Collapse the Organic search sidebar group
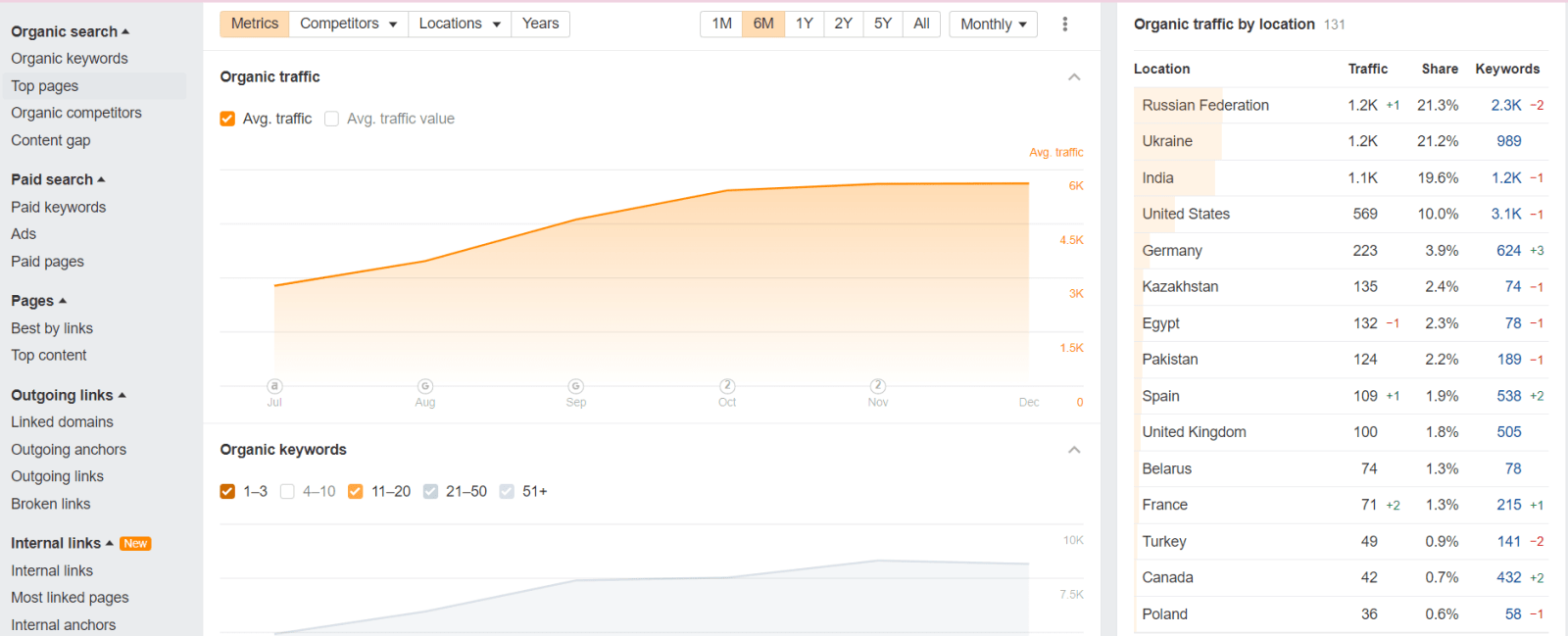The width and height of the screenshot is (1568, 636). 70,31
